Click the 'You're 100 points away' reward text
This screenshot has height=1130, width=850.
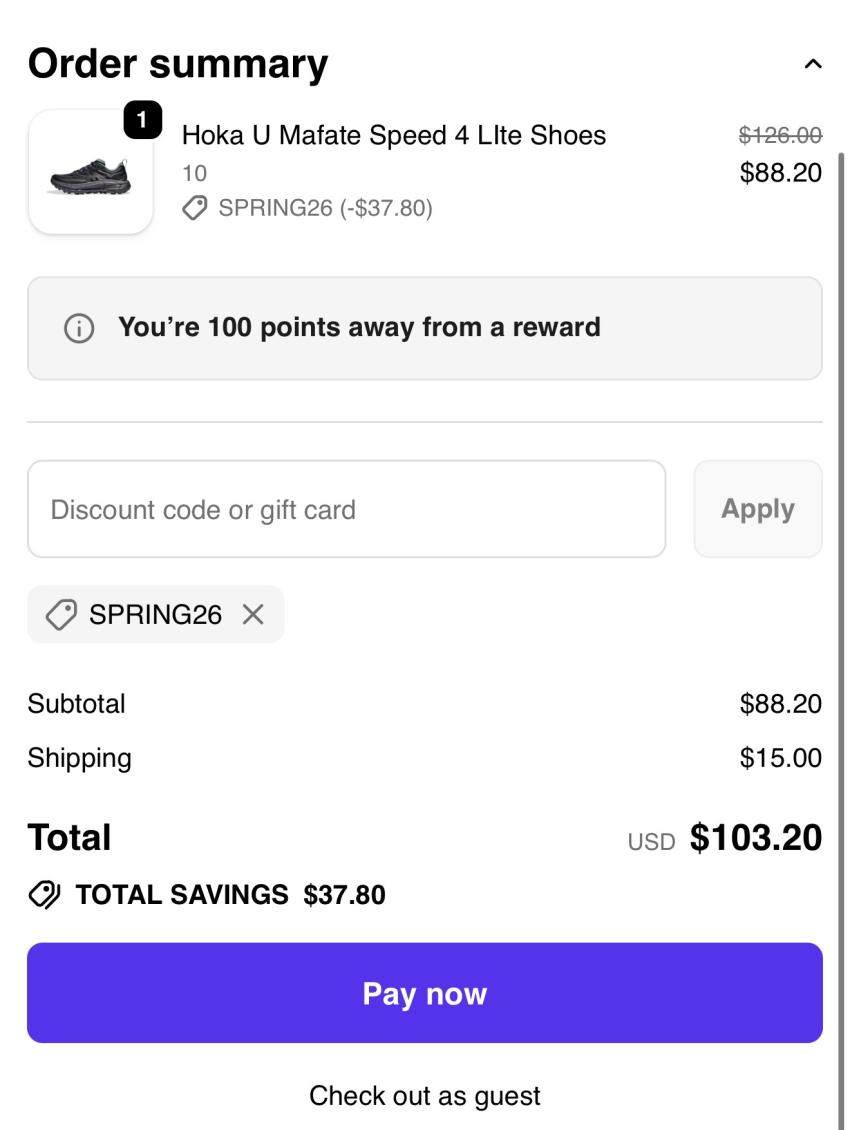[359, 327]
